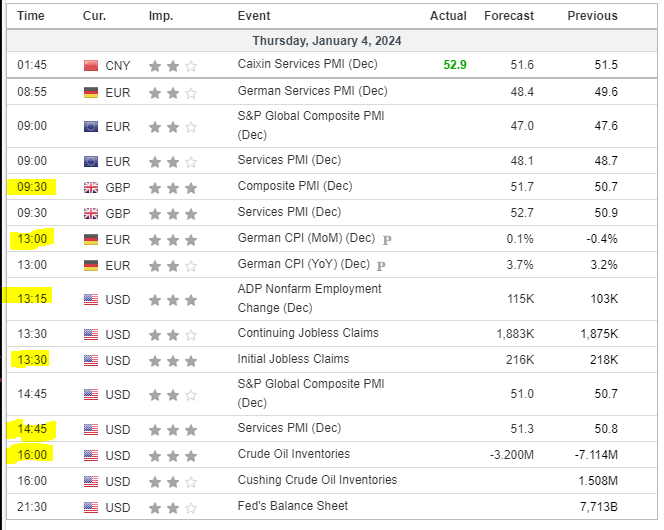Open the Fed's Balance Sheet event
The image size is (664, 530).
pos(292,506)
